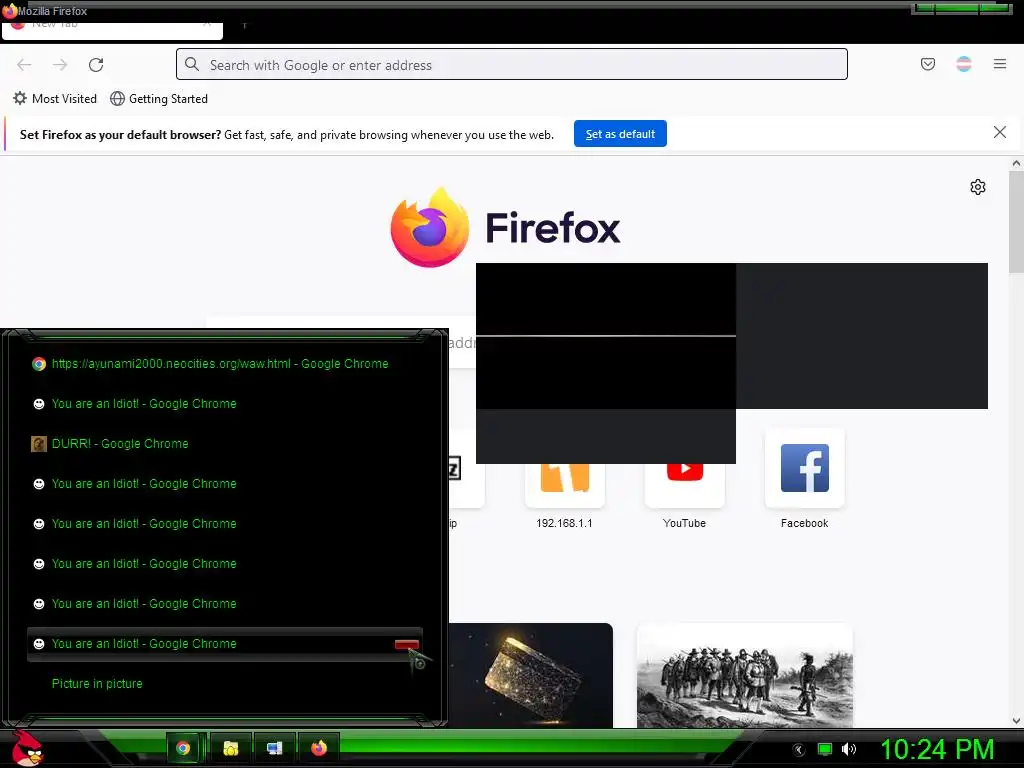Dismiss the default browser notification bar

[999, 133]
